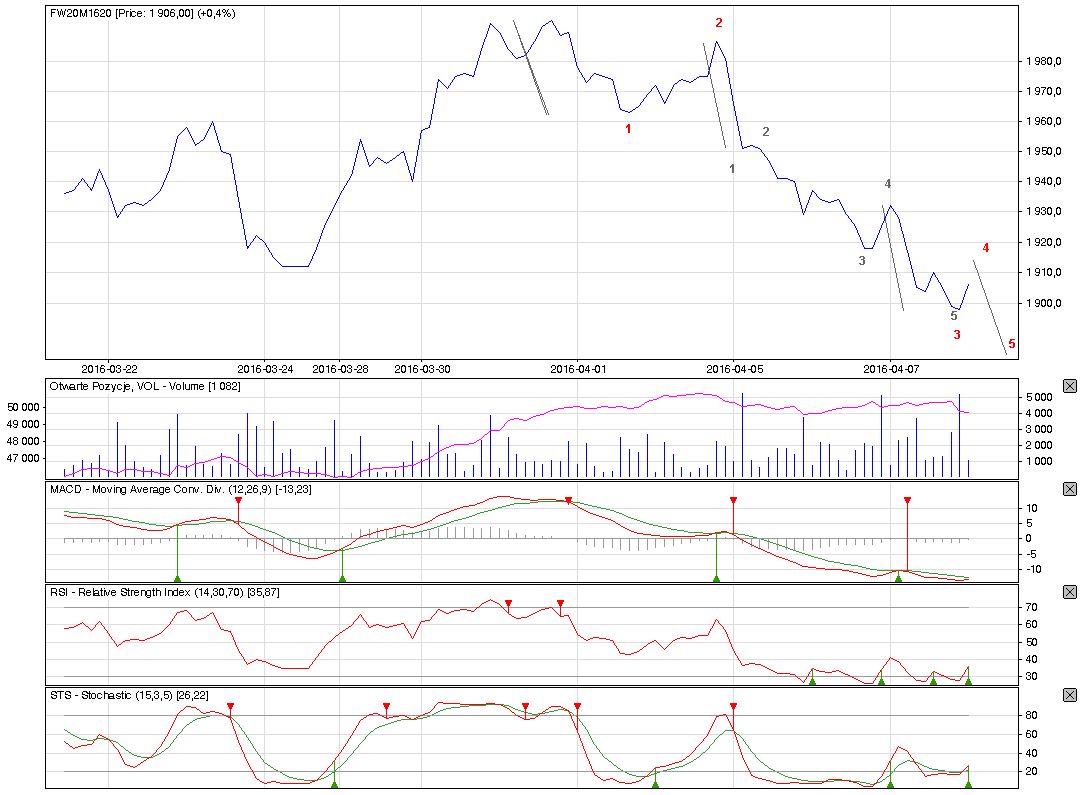Select the red wave label 1
The width and height of the screenshot is (1081, 795).
(x=628, y=129)
